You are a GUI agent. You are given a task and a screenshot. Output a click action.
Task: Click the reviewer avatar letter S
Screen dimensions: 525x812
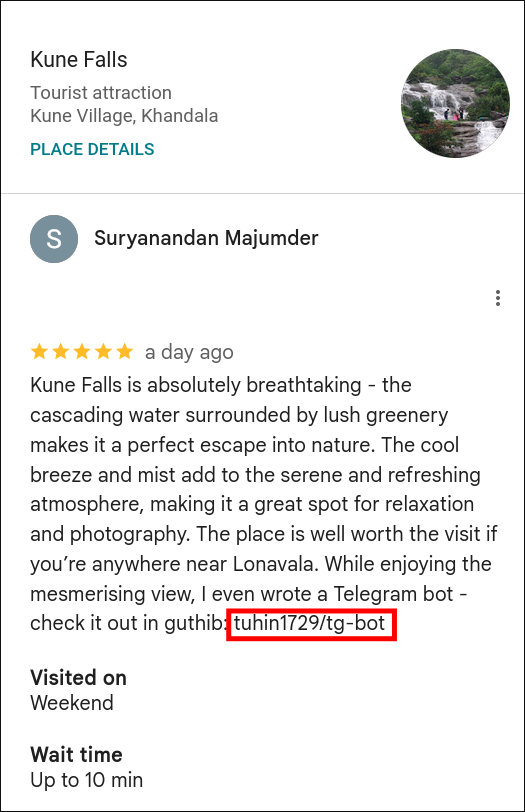[54, 239]
